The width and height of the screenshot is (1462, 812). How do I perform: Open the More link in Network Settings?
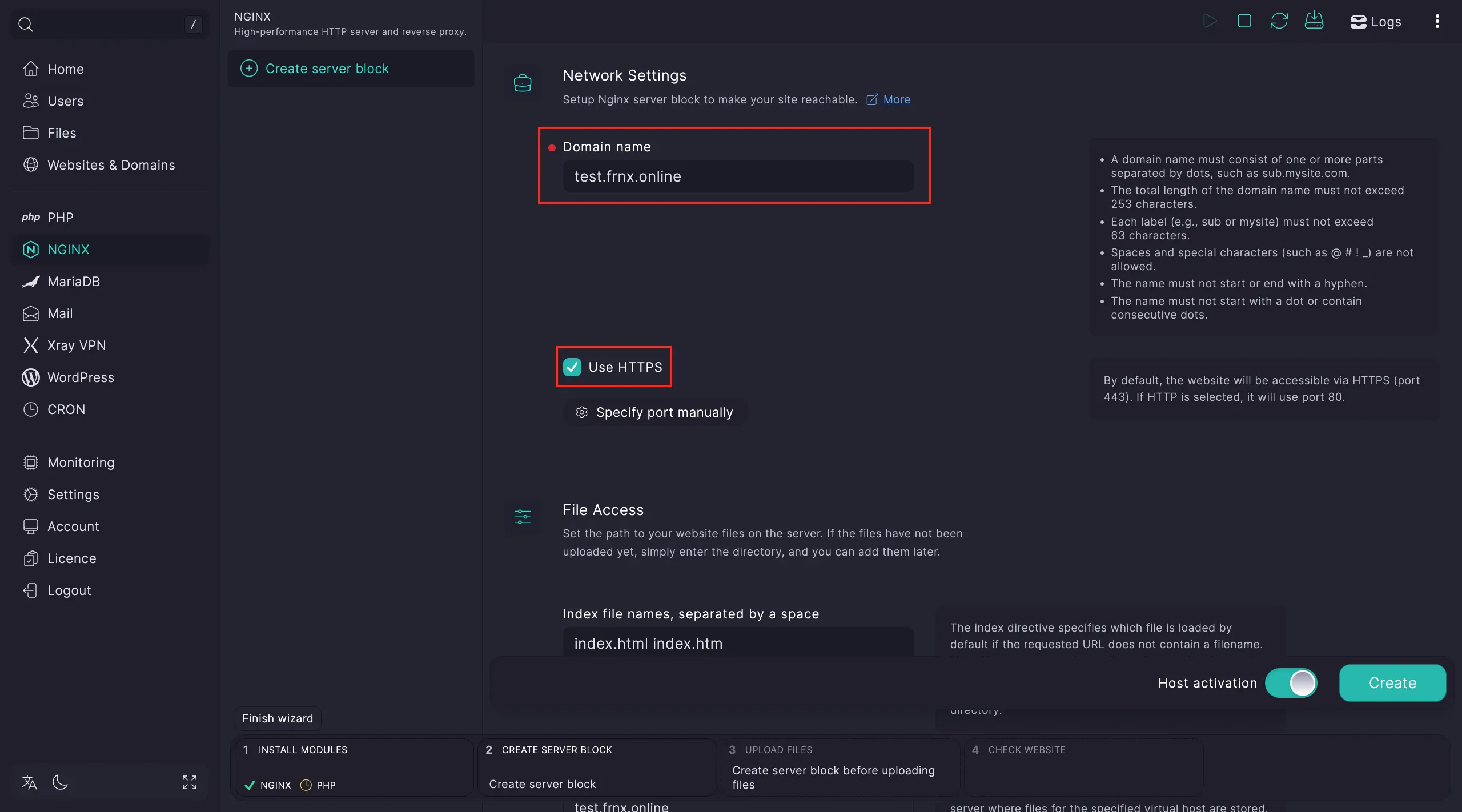[889, 99]
